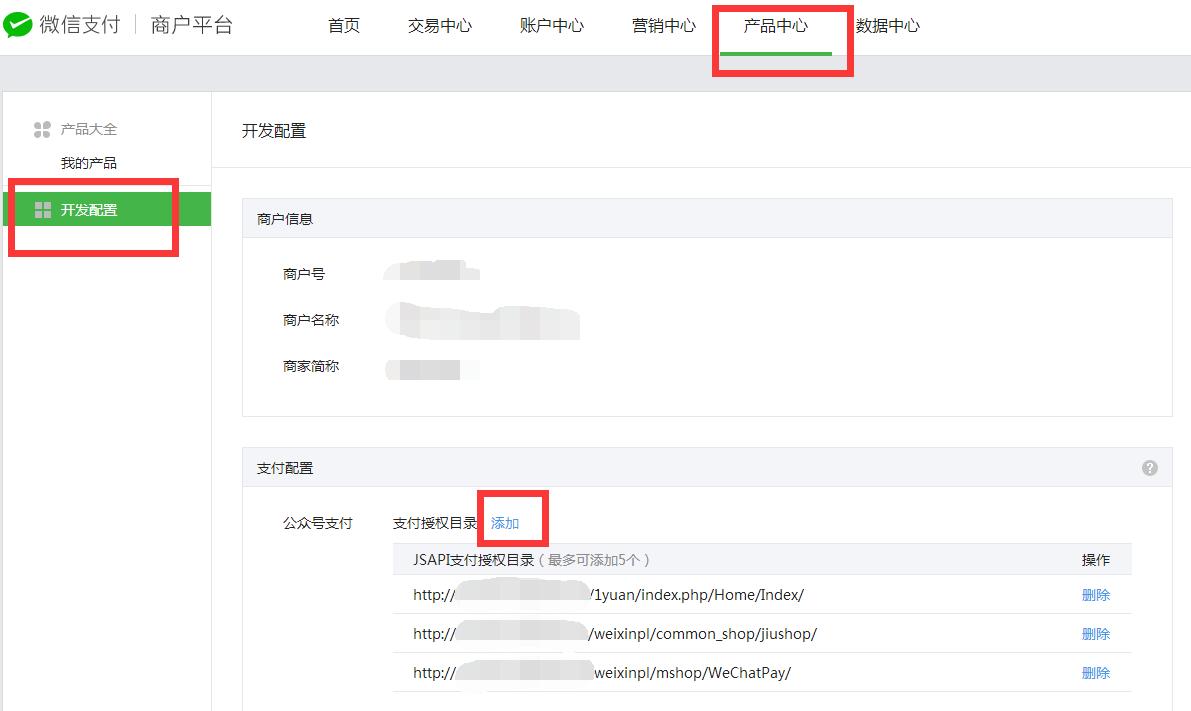
Task: Click the 支付配置 section header
Action: (x=285, y=469)
